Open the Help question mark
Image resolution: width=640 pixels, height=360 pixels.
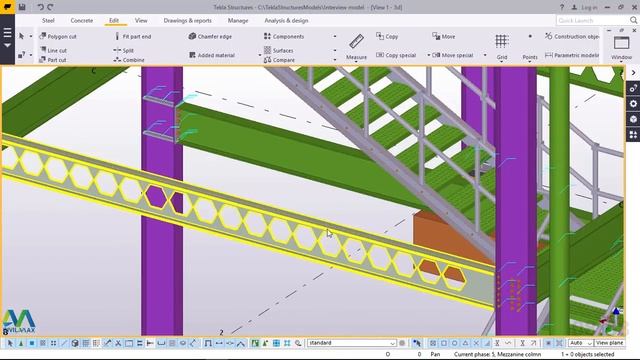coord(562,7)
